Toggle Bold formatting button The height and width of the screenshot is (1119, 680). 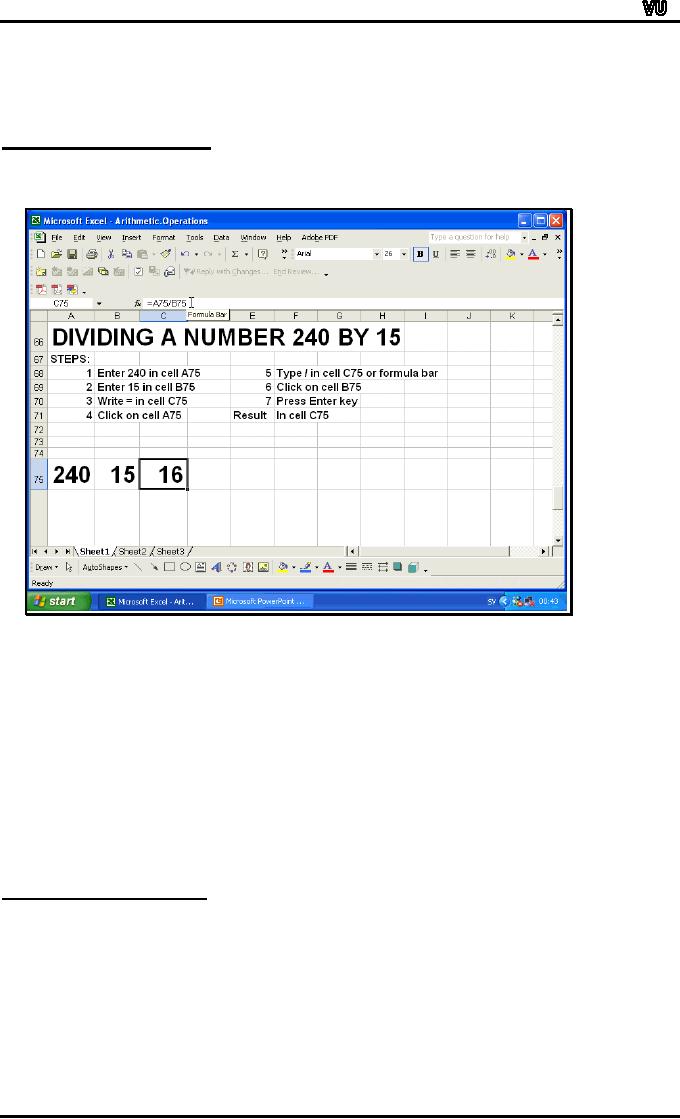(420, 254)
